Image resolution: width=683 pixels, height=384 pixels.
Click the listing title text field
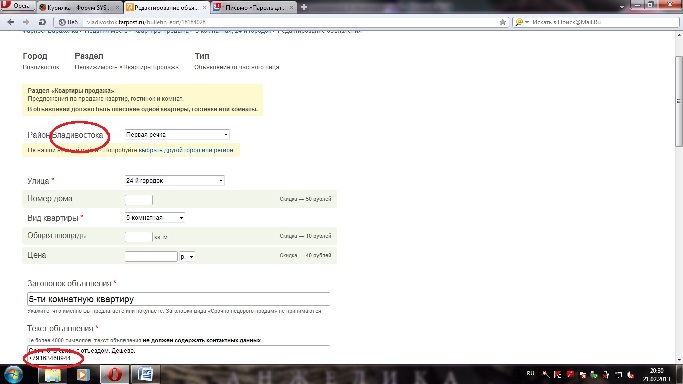click(178, 299)
